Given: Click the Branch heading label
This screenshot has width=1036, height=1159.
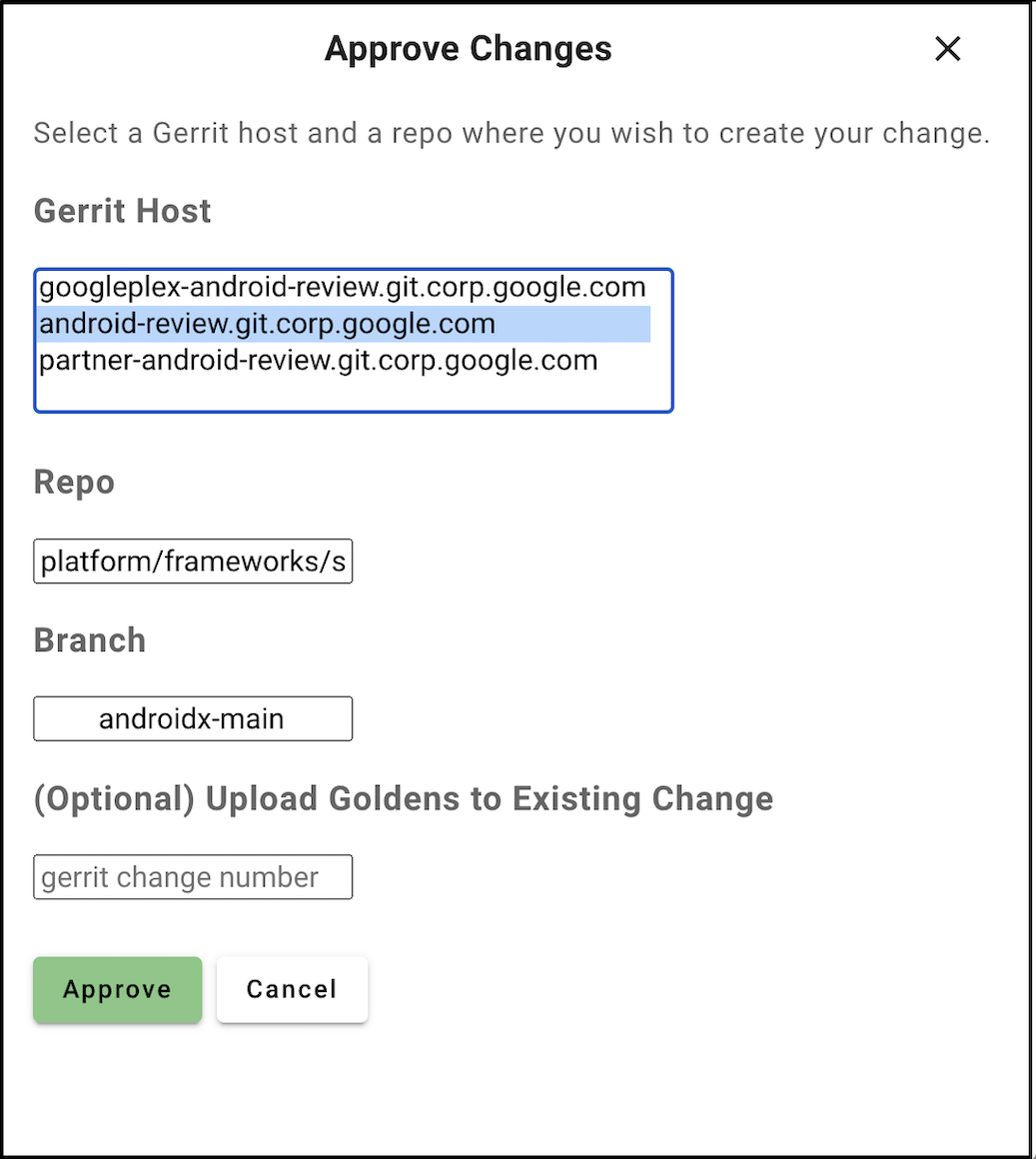Looking at the screenshot, I should click(x=90, y=640).
